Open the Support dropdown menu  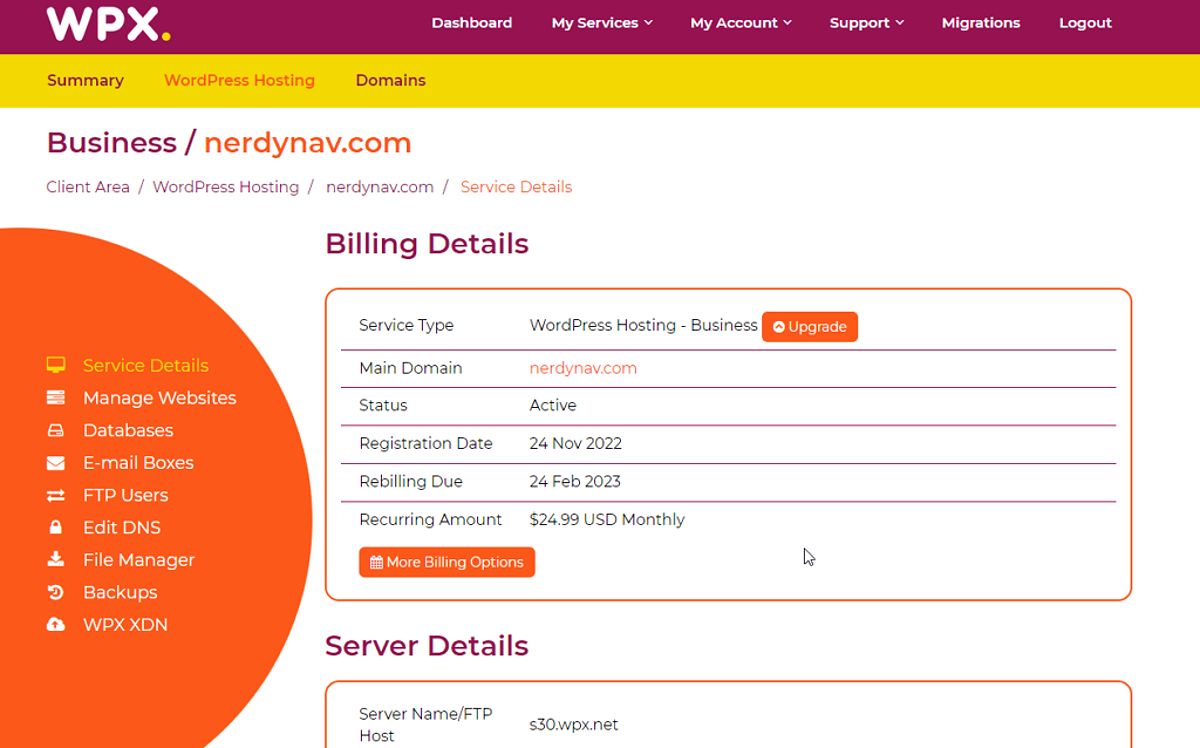pos(866,23)
